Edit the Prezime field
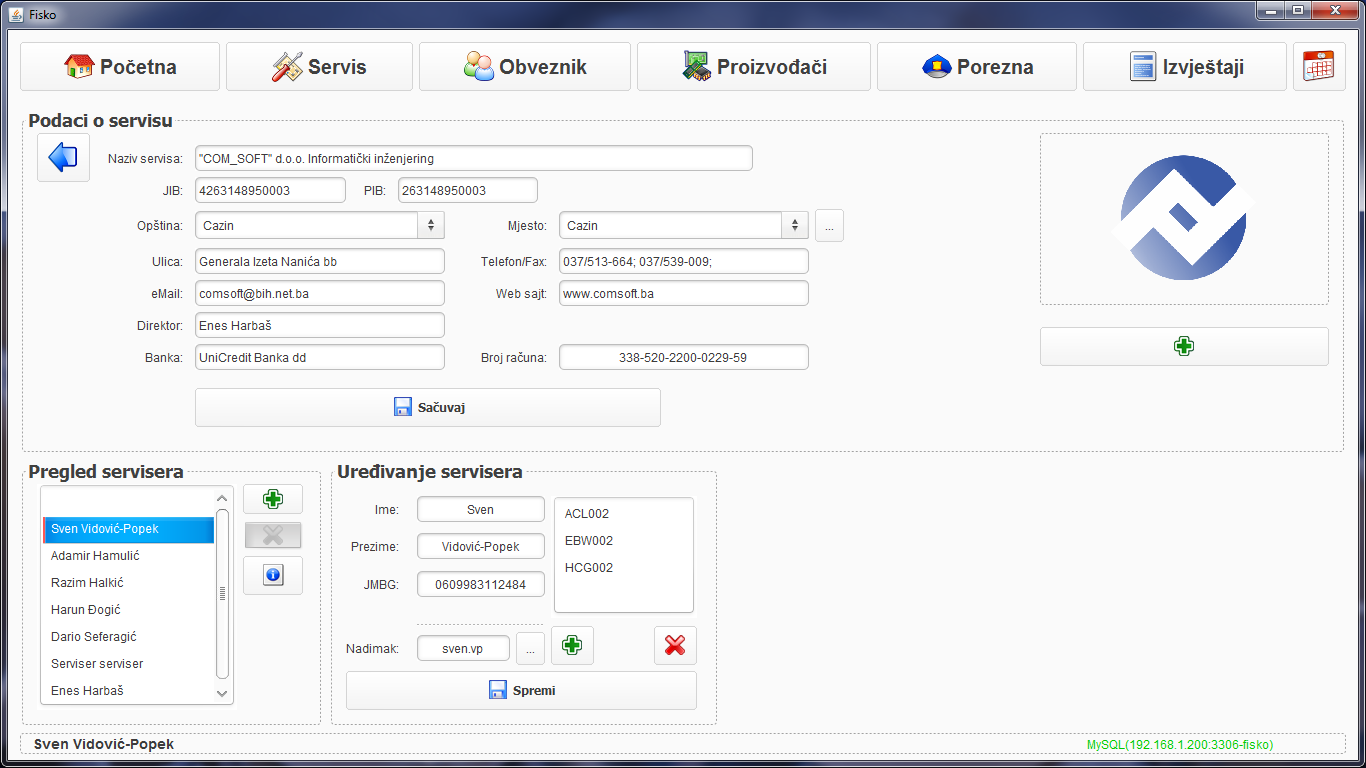The width and height of the screenshot is (1366, 768). (481, 546)
